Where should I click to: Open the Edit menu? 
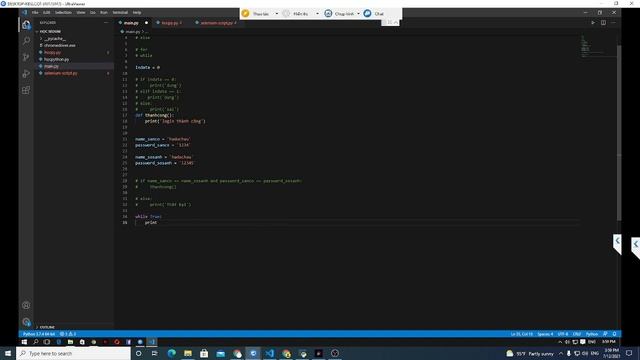coord(47,12)
